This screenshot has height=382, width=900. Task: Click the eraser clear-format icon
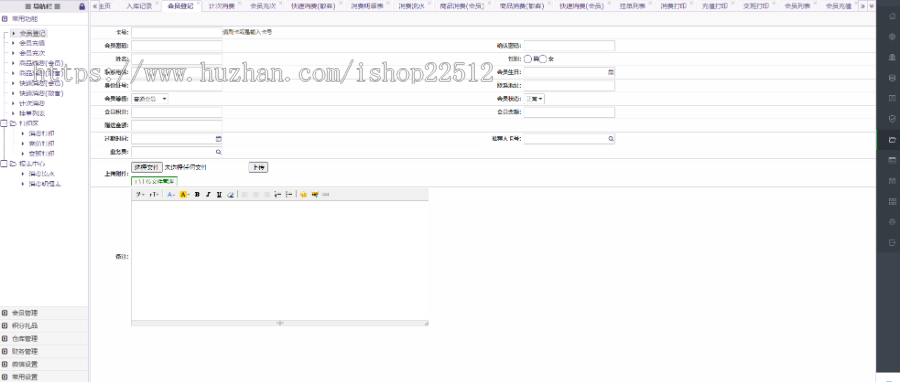coord(230,194)
